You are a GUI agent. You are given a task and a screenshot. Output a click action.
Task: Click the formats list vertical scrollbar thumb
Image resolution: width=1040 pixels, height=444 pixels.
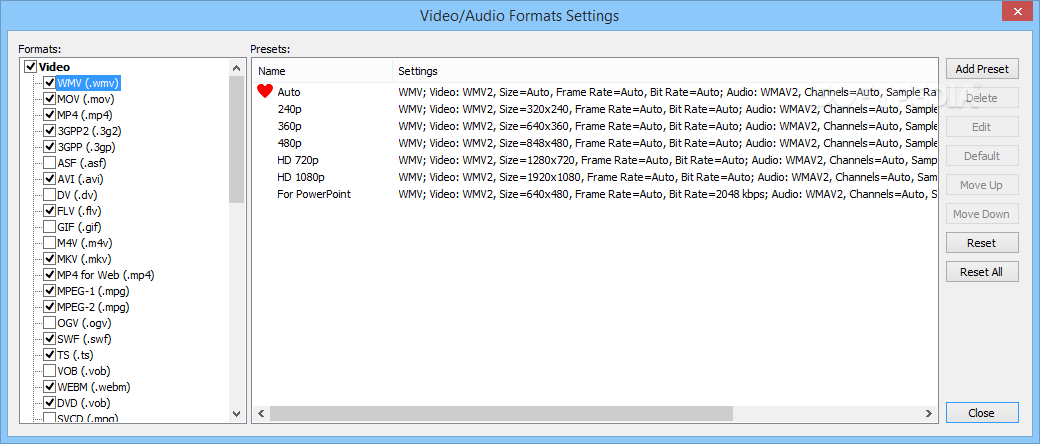tap(237, 139)
